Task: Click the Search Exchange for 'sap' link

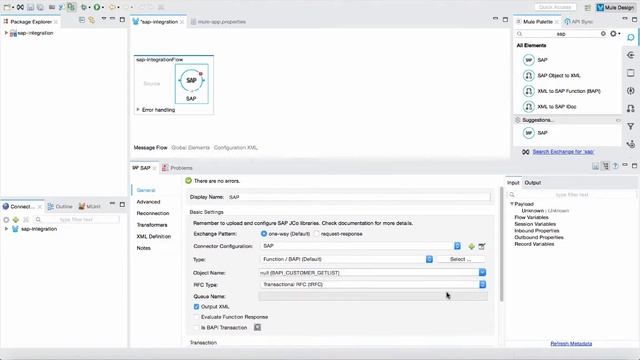Action: pyautogui.click(x=563, y=152)
